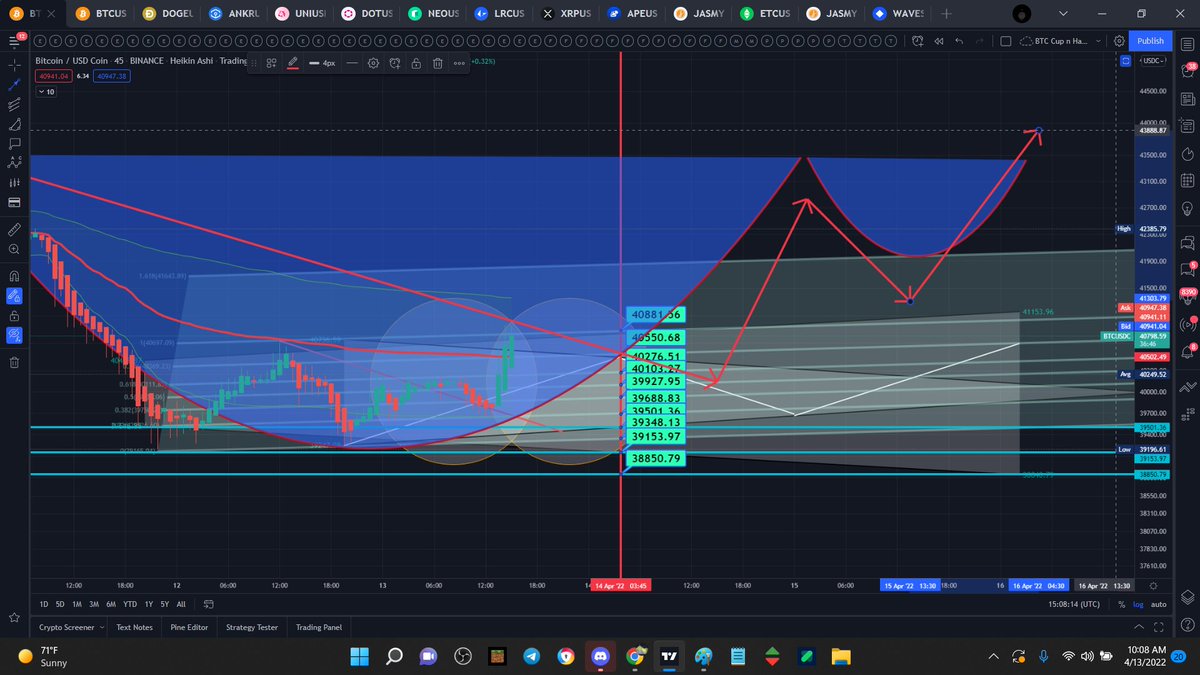Open the ruler measure tool
Screen dimensions: 1200x675
(x=14, y=229)
